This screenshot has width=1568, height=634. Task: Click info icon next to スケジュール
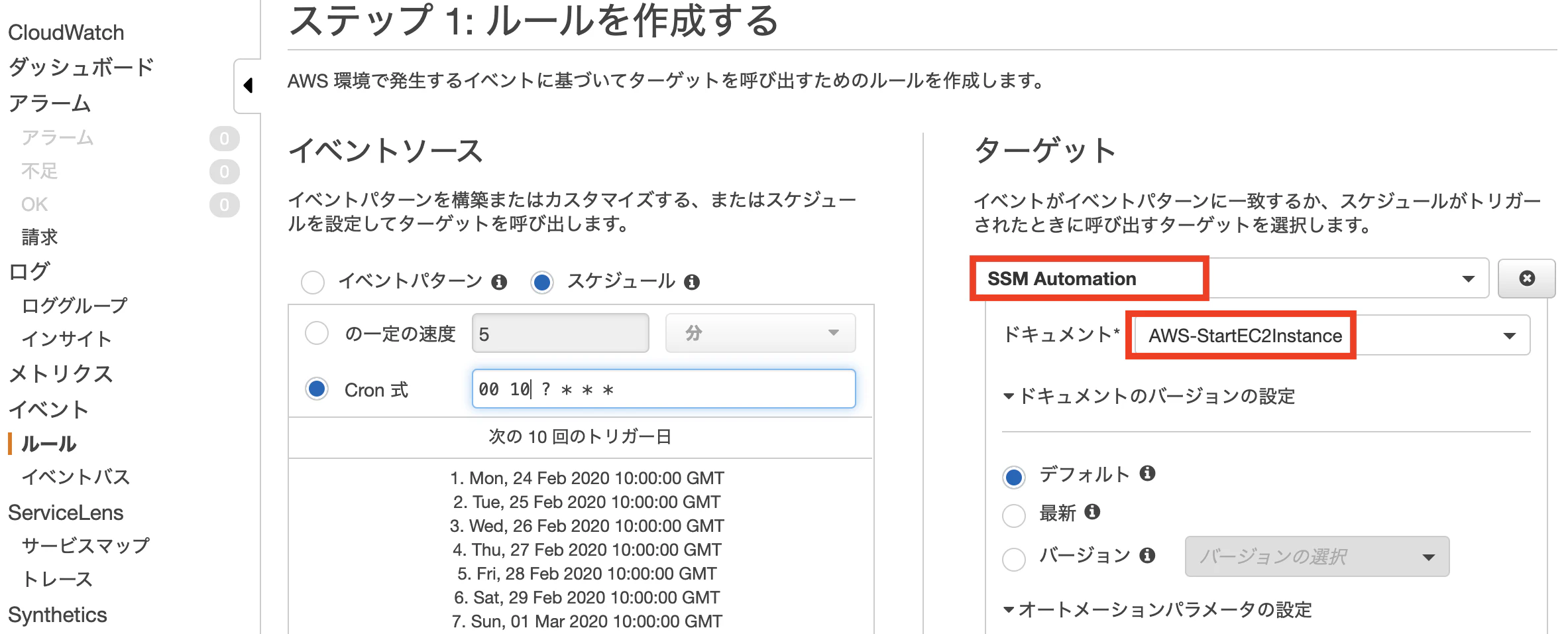[692, 283]
